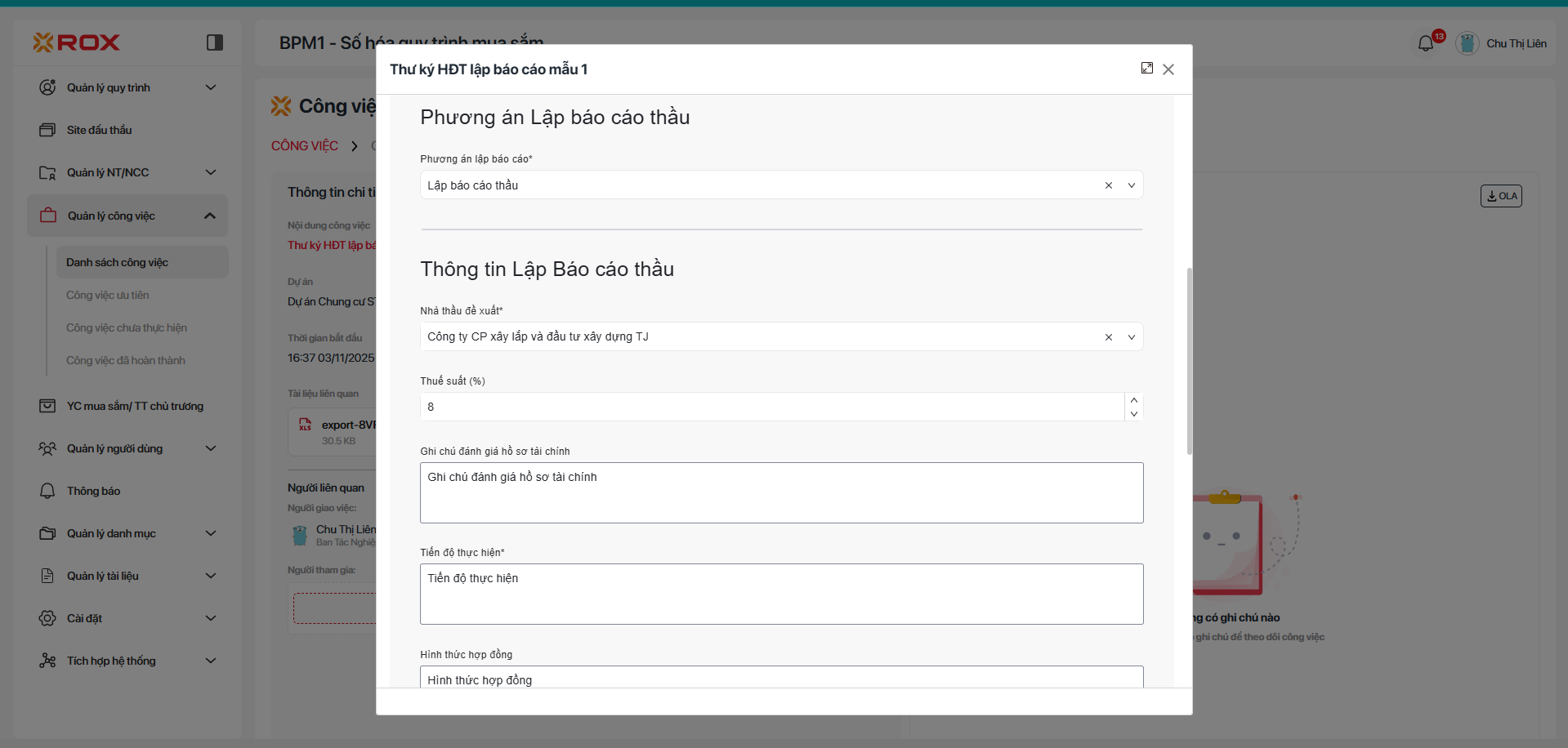Open YC mua sắm/ TT chủ trương

click(x=135, y=406)
